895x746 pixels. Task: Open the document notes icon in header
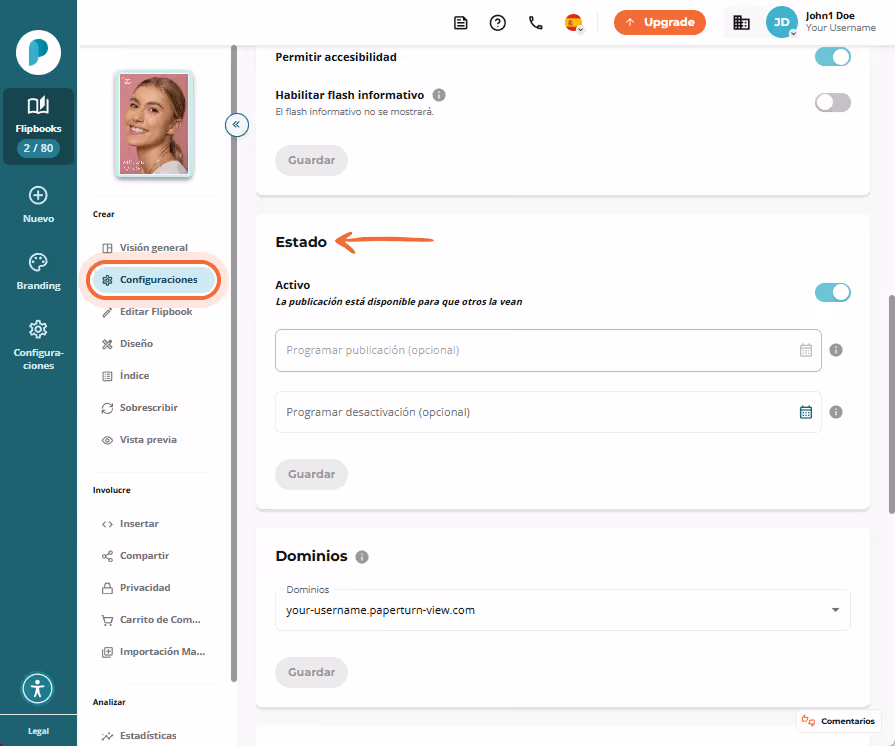461,23
